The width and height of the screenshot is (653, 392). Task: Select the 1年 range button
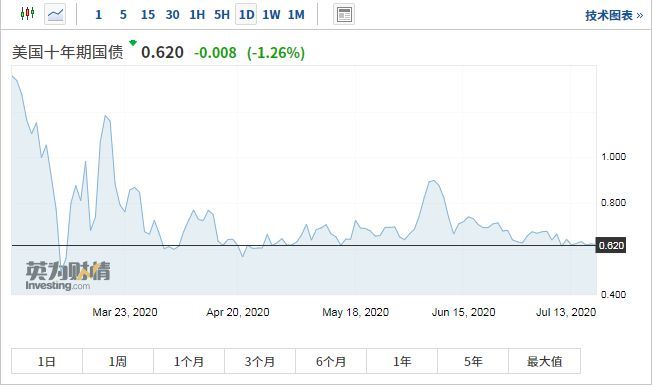[402, 361]
